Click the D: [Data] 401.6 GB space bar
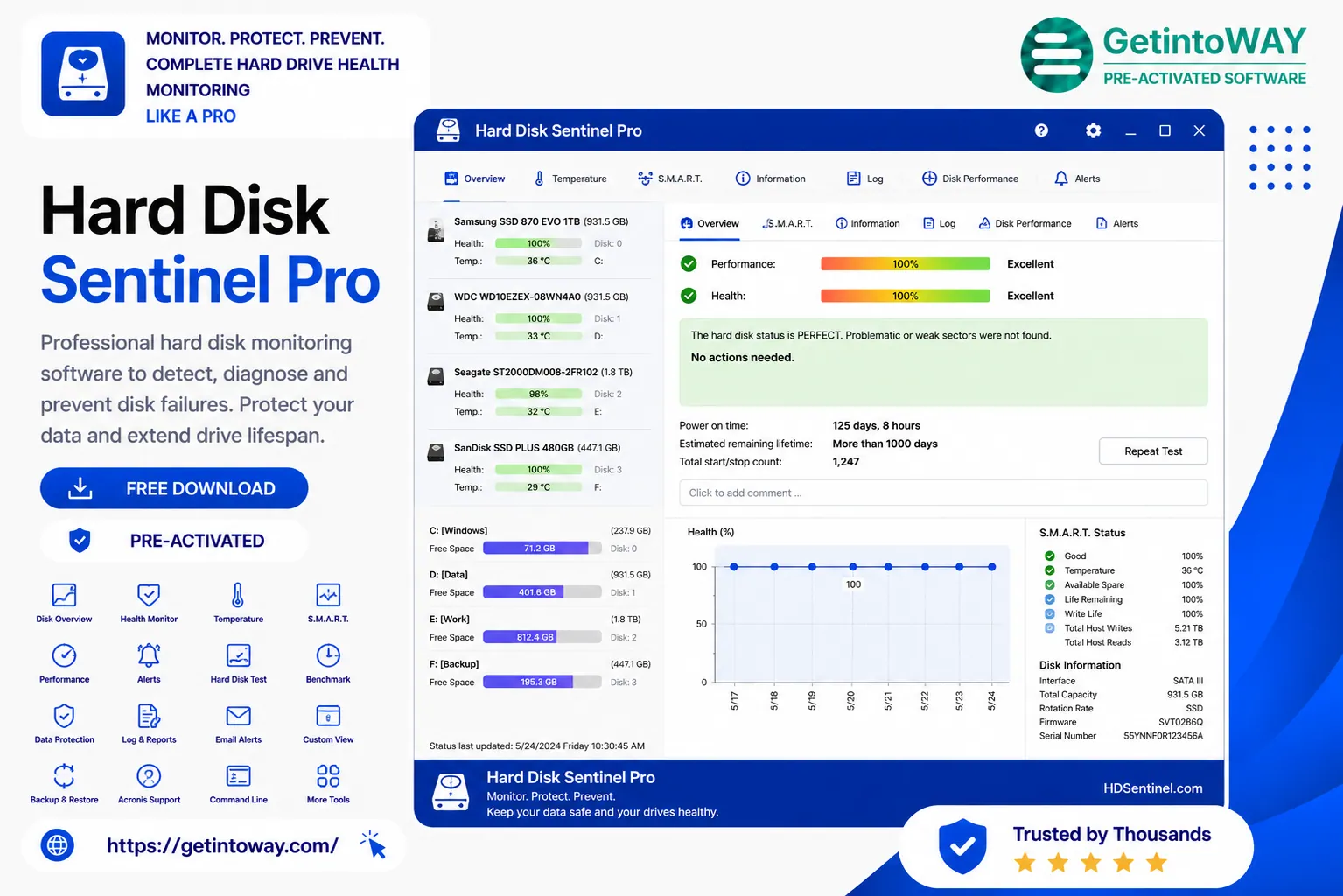1343x896 pixels. (x=542, y=592)
